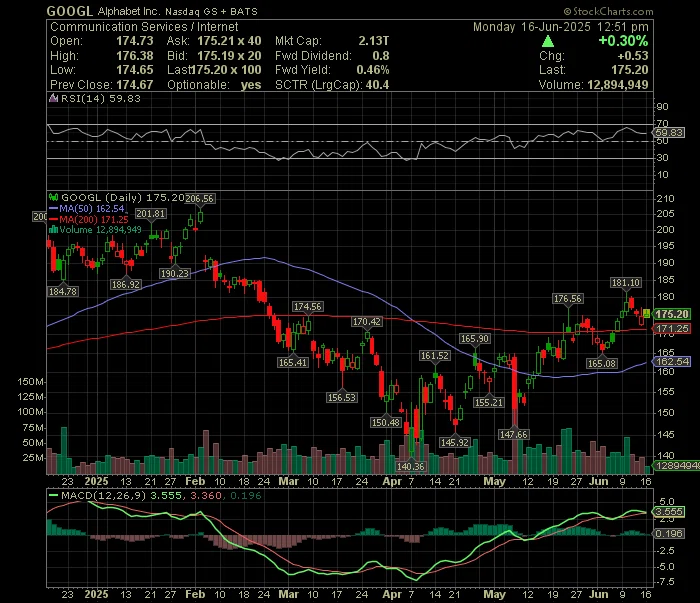The height and width of the screenshot is (603, 700).
Task: Click the Open value 174.73
Action: coord(135,41)
